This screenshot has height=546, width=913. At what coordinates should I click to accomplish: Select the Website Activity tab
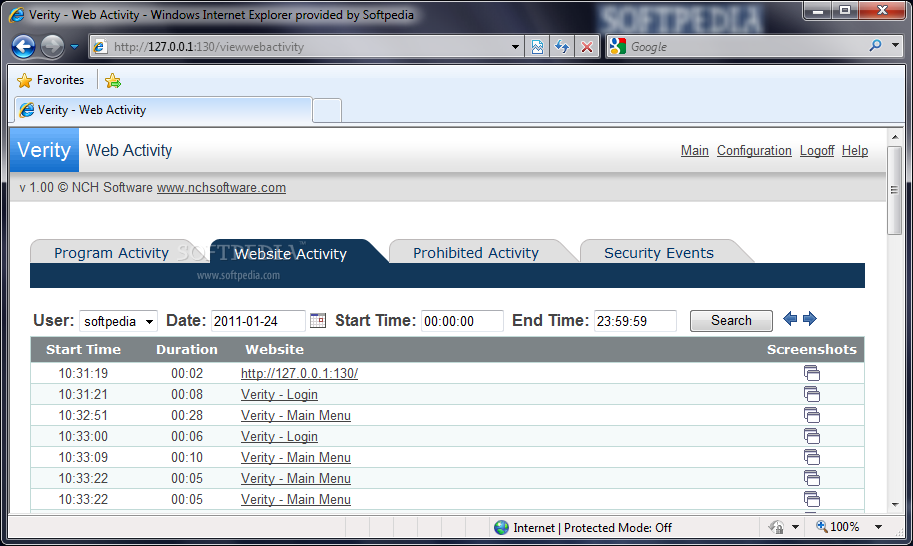pyautogui.click(x=290, y=253)
